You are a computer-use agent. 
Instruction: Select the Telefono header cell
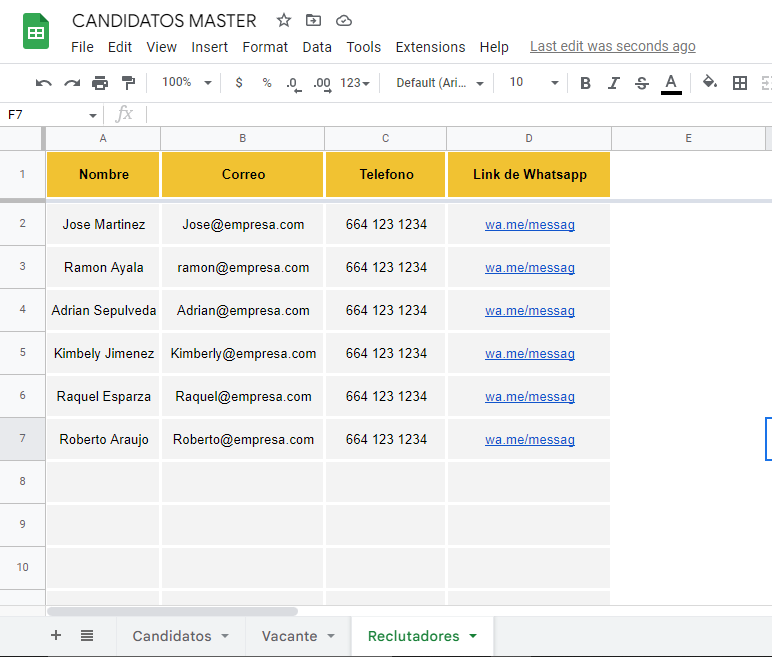pyautogui.click(x=386, y=174)
